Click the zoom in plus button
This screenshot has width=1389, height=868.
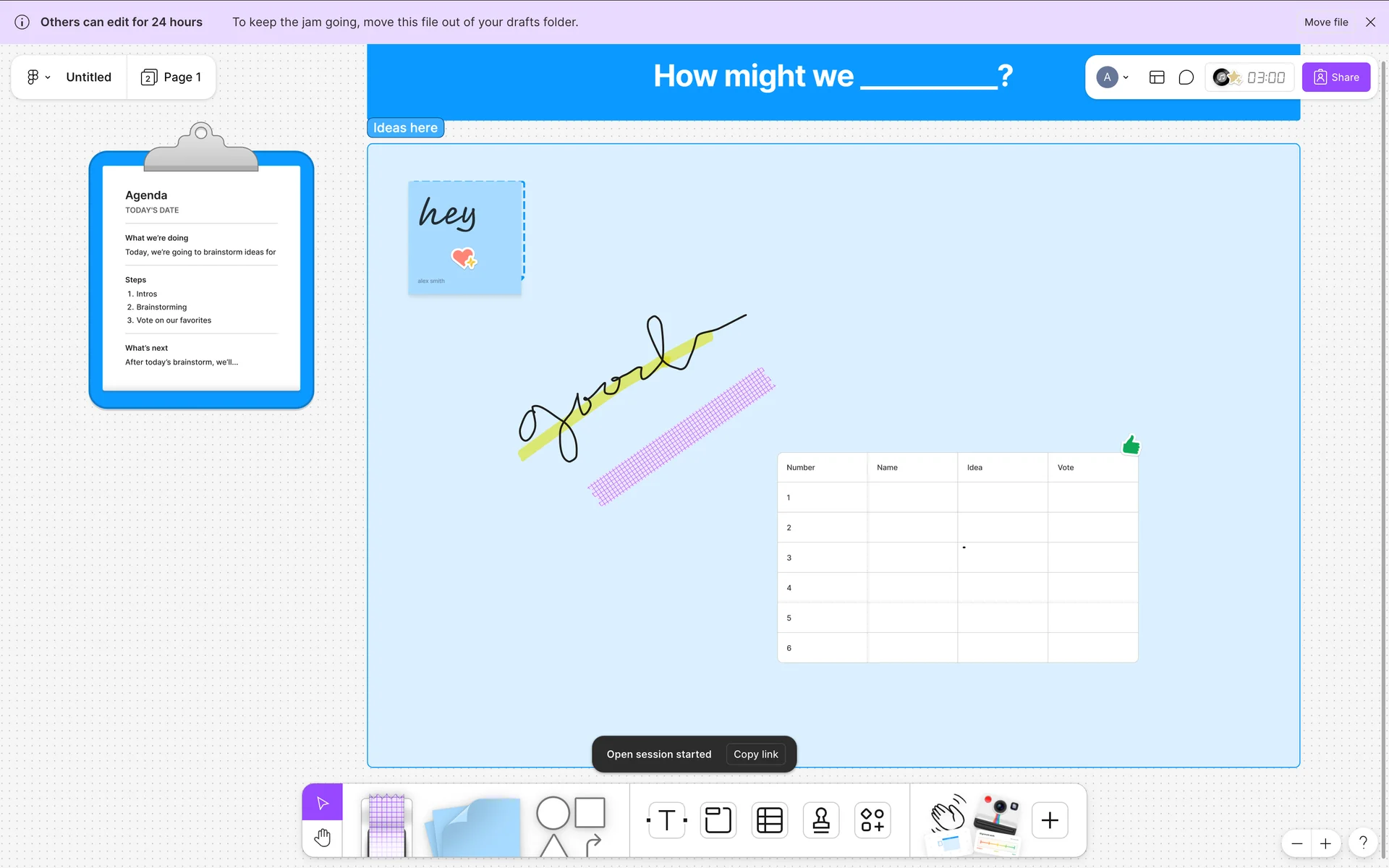[1325, 843]
